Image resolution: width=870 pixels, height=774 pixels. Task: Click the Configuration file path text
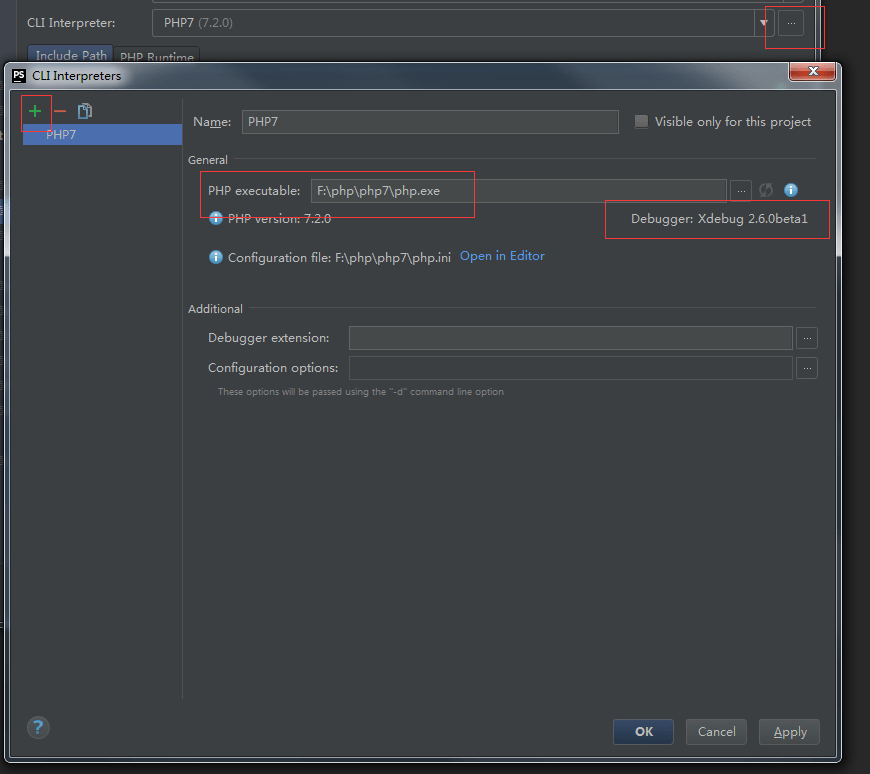339,258
